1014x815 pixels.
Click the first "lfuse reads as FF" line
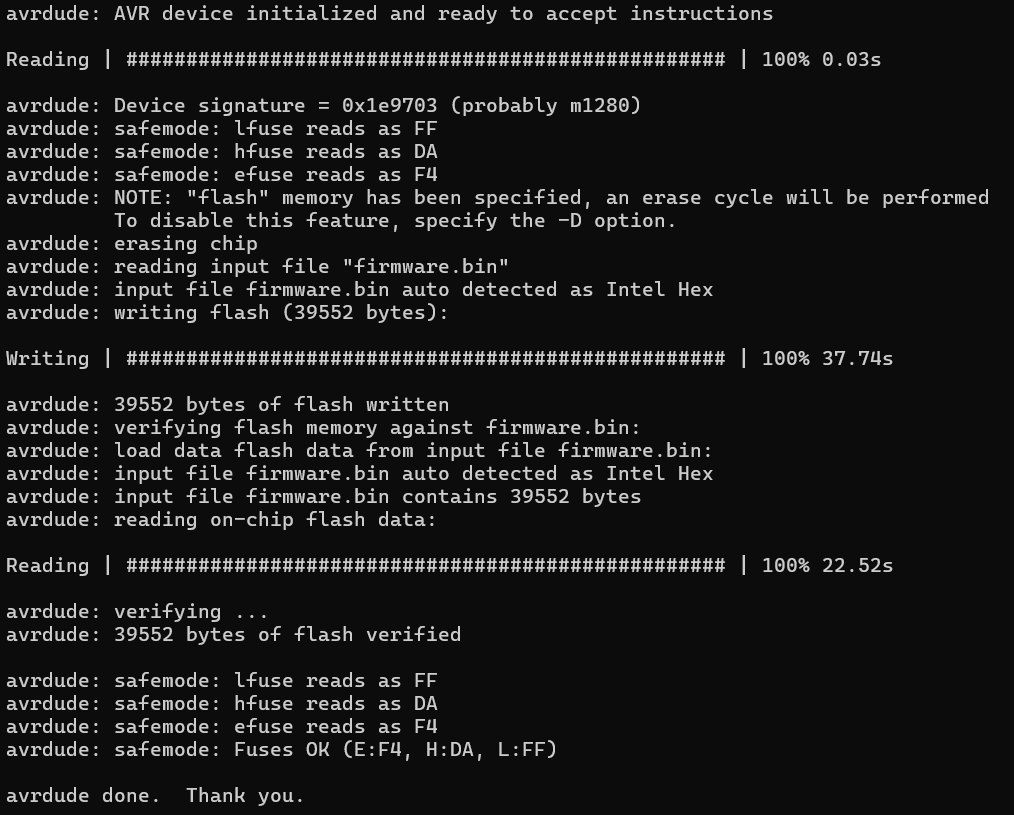click(275, 129)
